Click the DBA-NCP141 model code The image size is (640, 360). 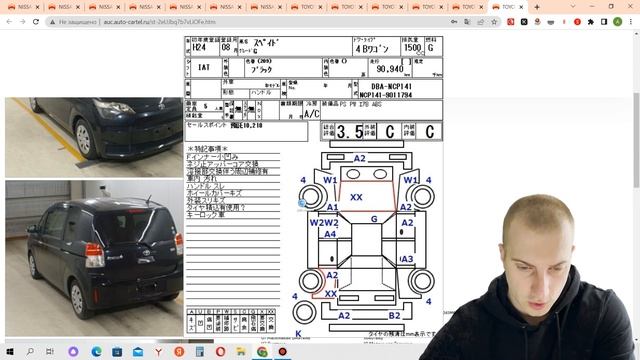(x=391, y=87)
